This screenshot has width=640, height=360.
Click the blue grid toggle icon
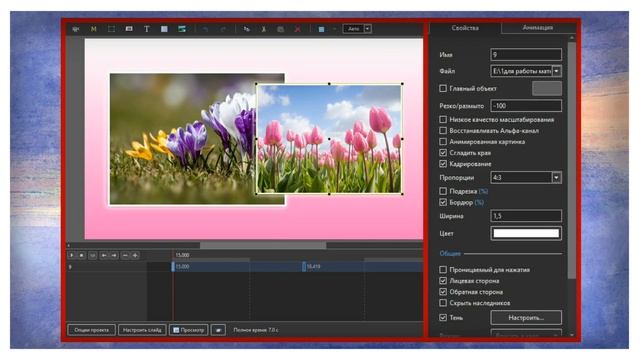pos(321,29)
